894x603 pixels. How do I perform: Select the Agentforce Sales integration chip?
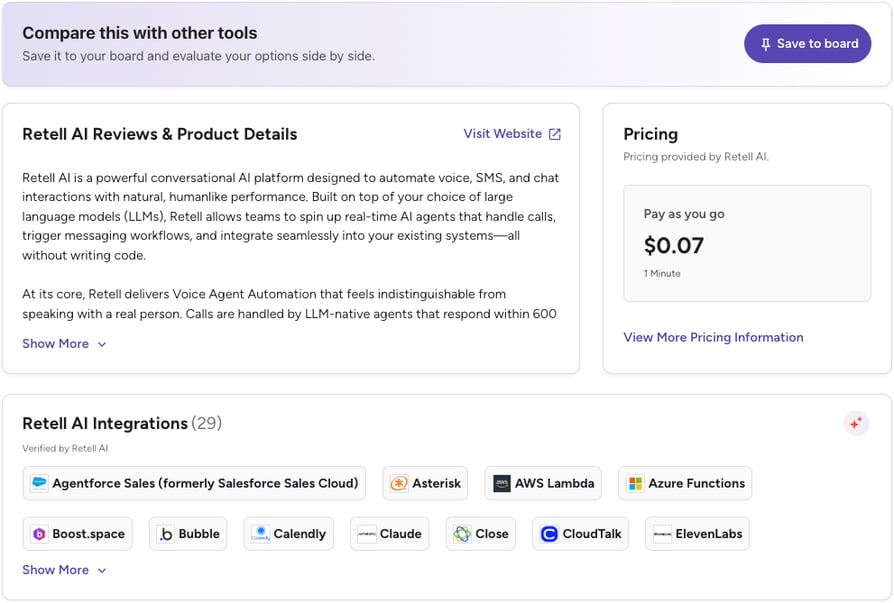pyautogui.click(x=194, y=483)
